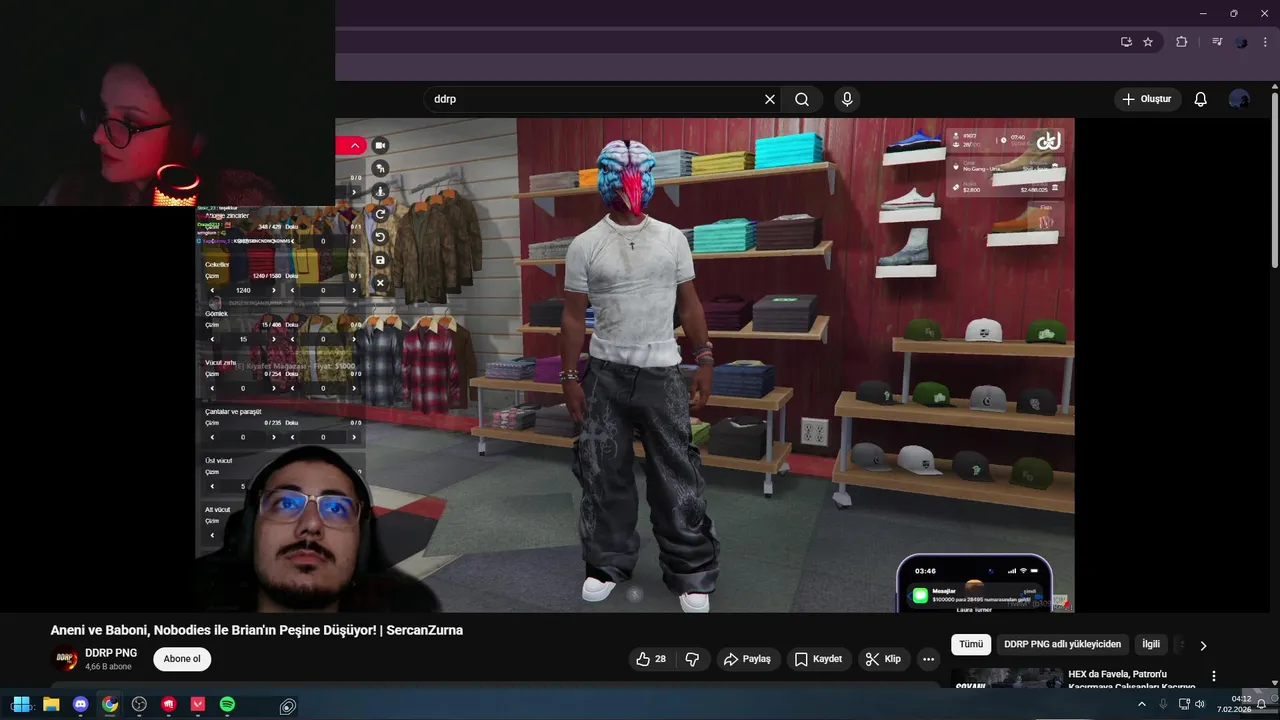Increase Gömlek Çizim value arrow
1280x720 pixels.
(x=274, y=339)
